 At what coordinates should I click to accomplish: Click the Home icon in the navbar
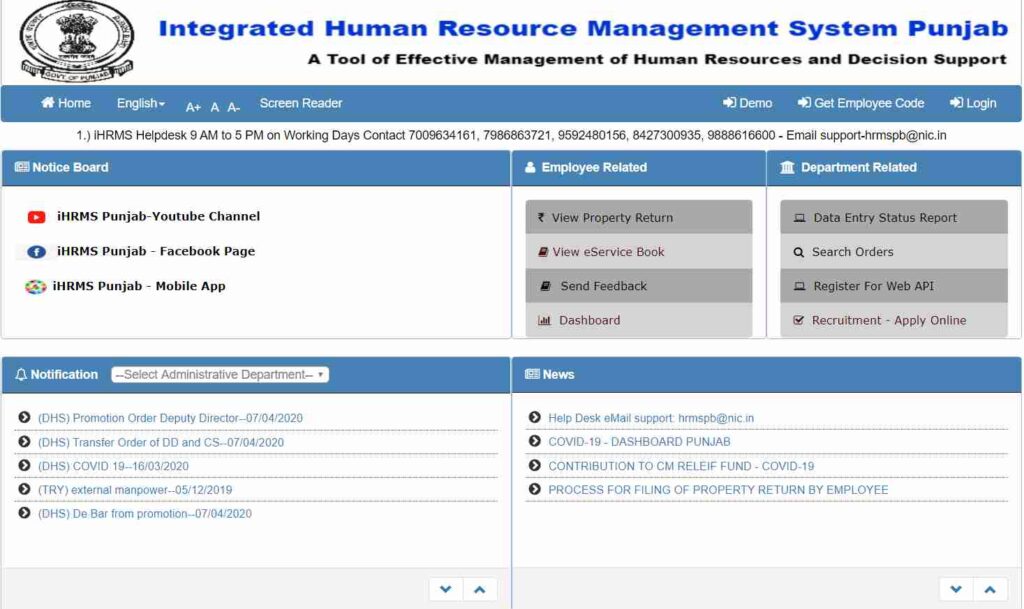[47, 103]
